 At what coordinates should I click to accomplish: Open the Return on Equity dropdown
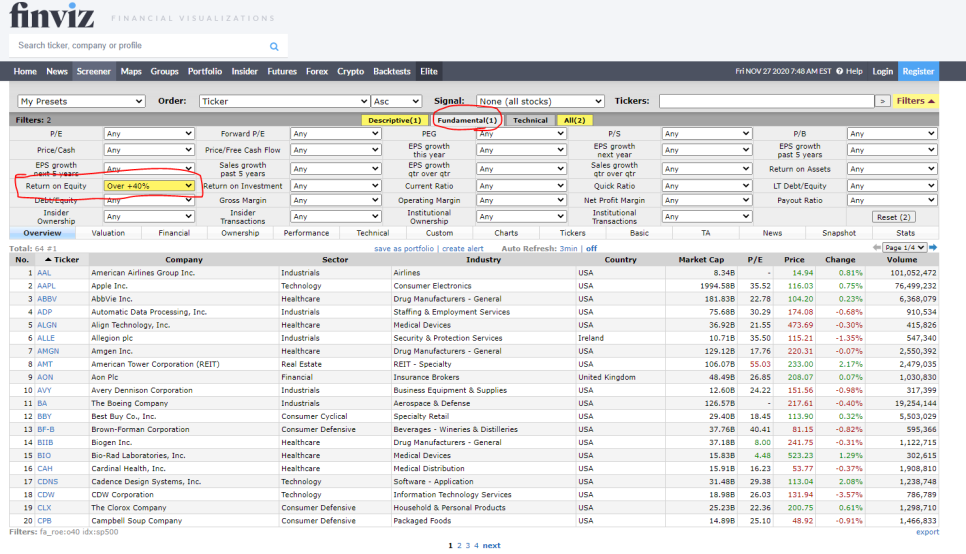[148, 185]
